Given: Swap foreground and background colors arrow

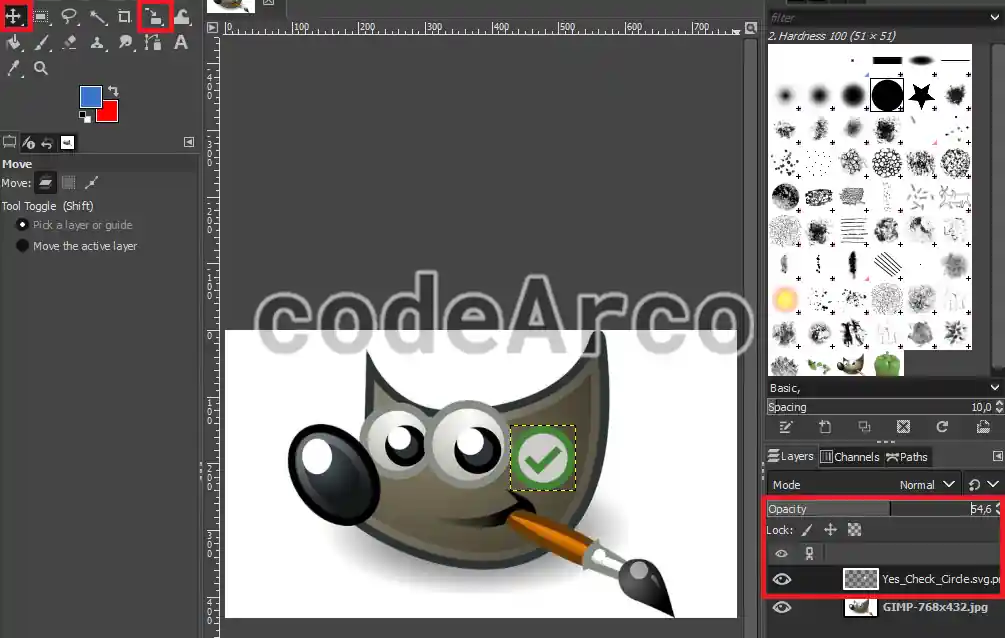Looking at the screenshot, I should [x=113, y=91].
